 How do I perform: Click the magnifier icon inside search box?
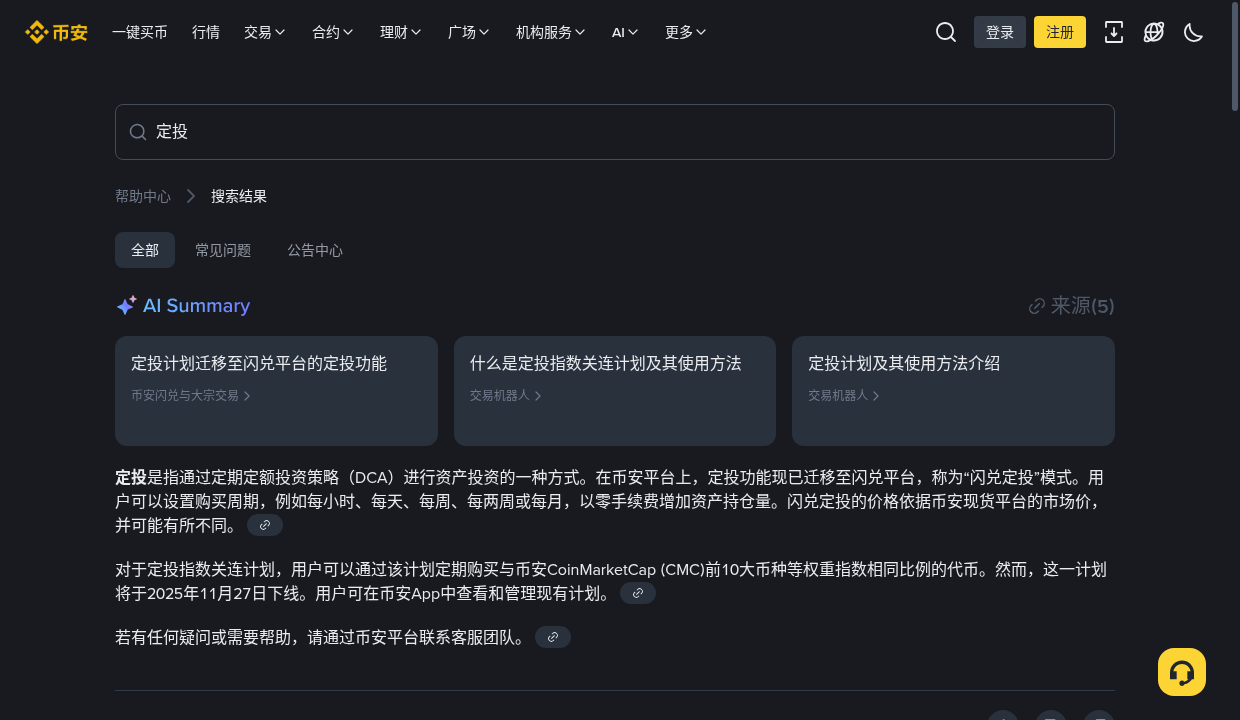click(138, 132)
